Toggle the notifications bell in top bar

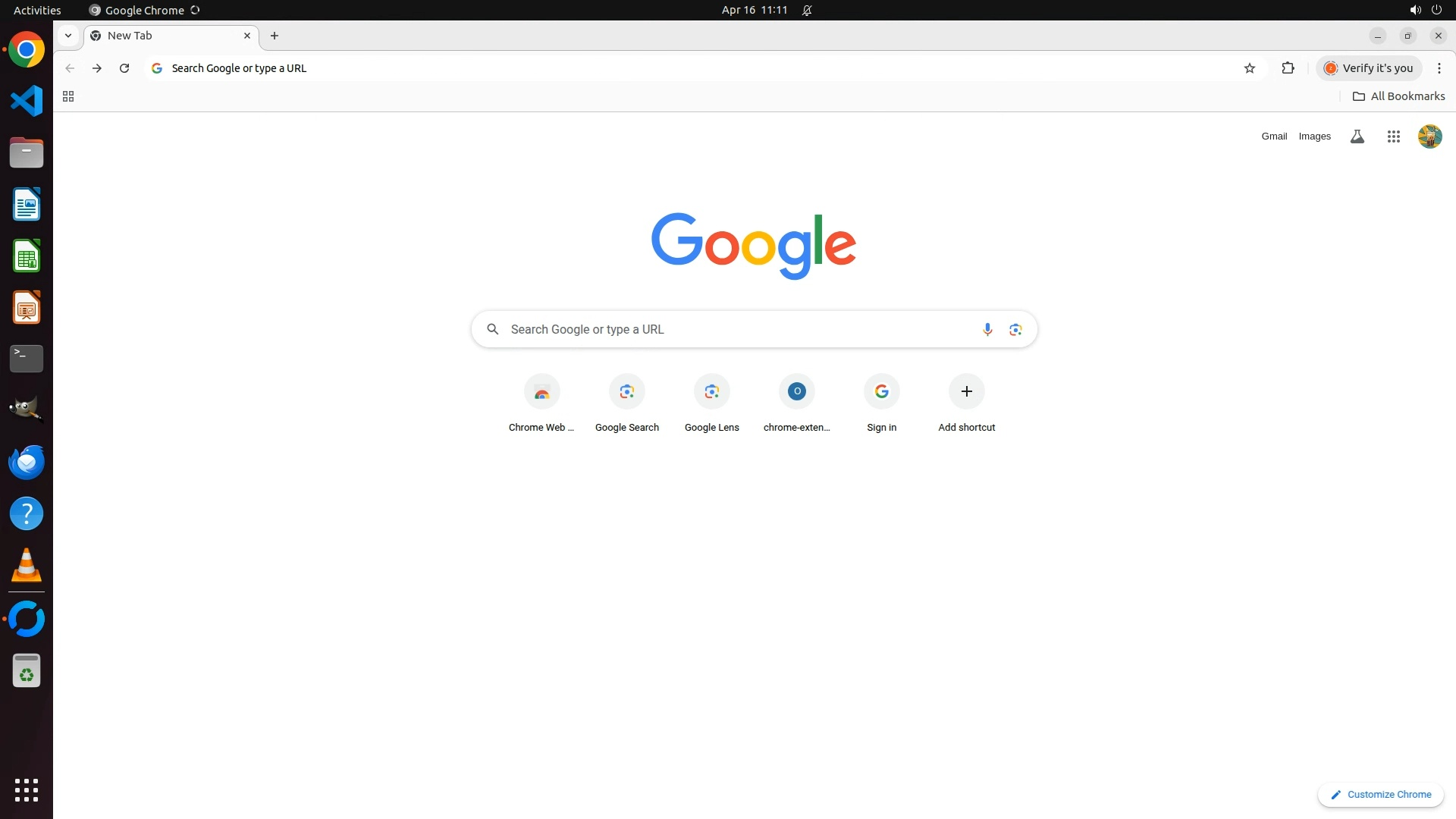[807, 10]
